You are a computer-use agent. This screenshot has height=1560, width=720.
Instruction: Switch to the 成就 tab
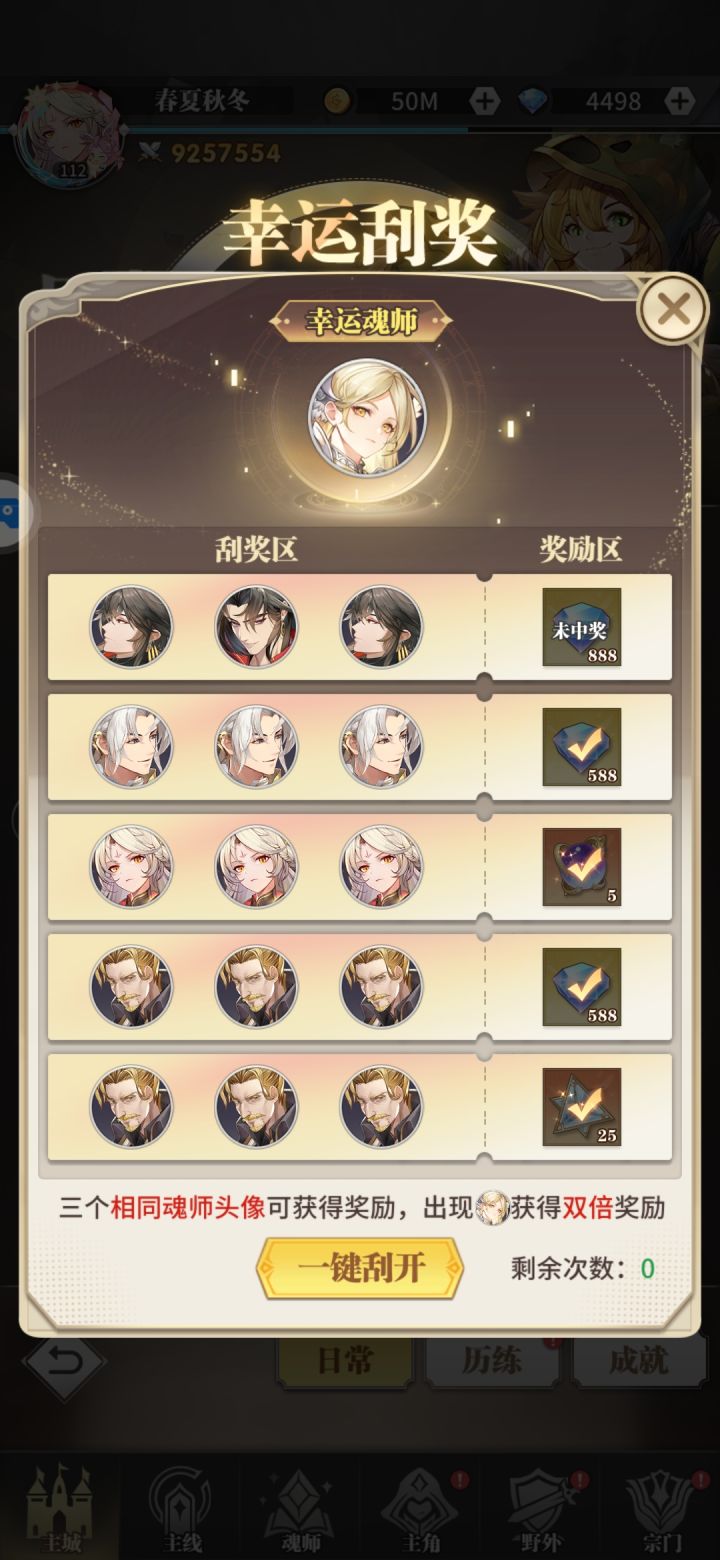coord(639,1361)
